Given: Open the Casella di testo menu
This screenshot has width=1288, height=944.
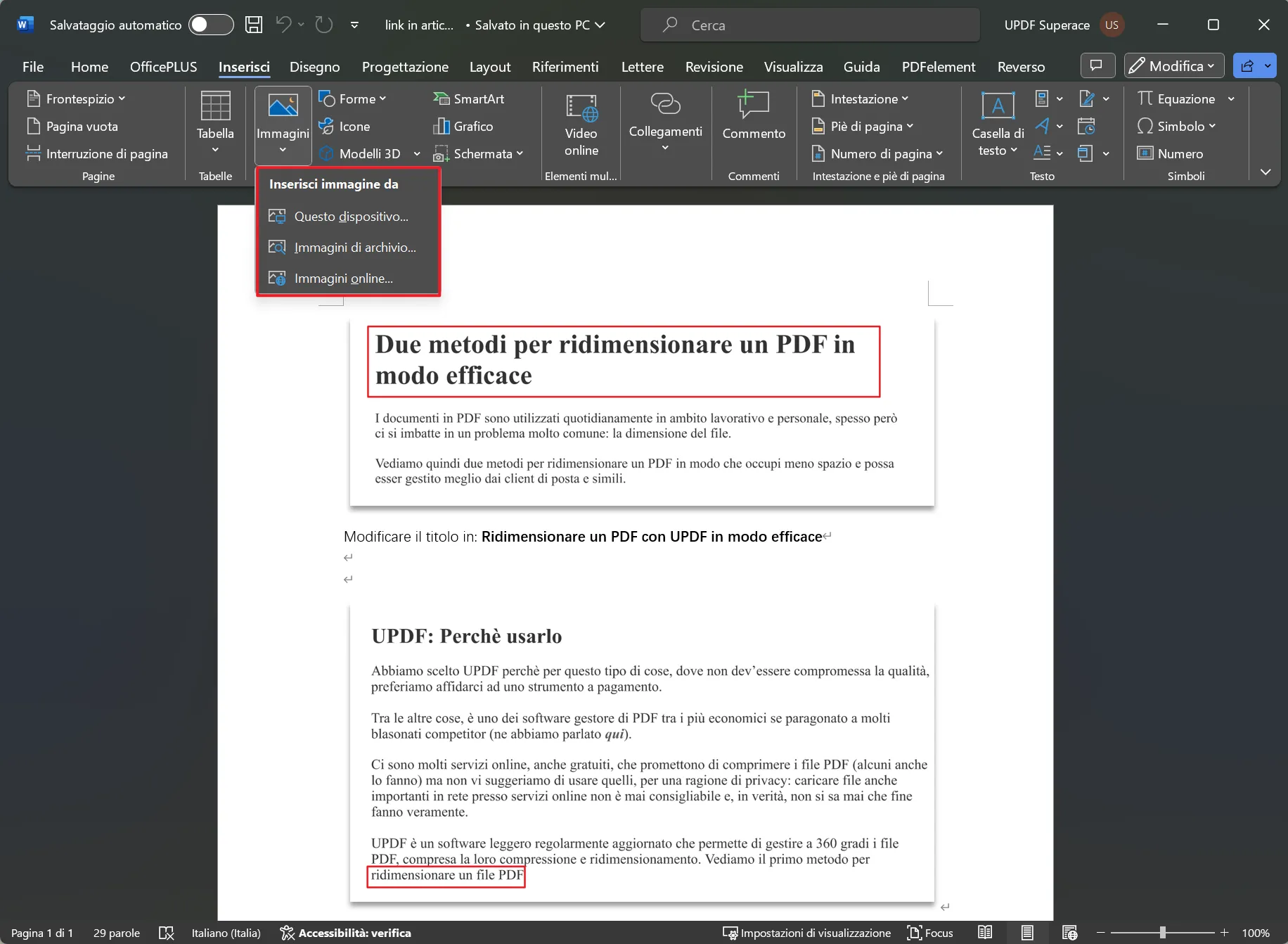Looking at the screenshot, I should tap(998, 125).
